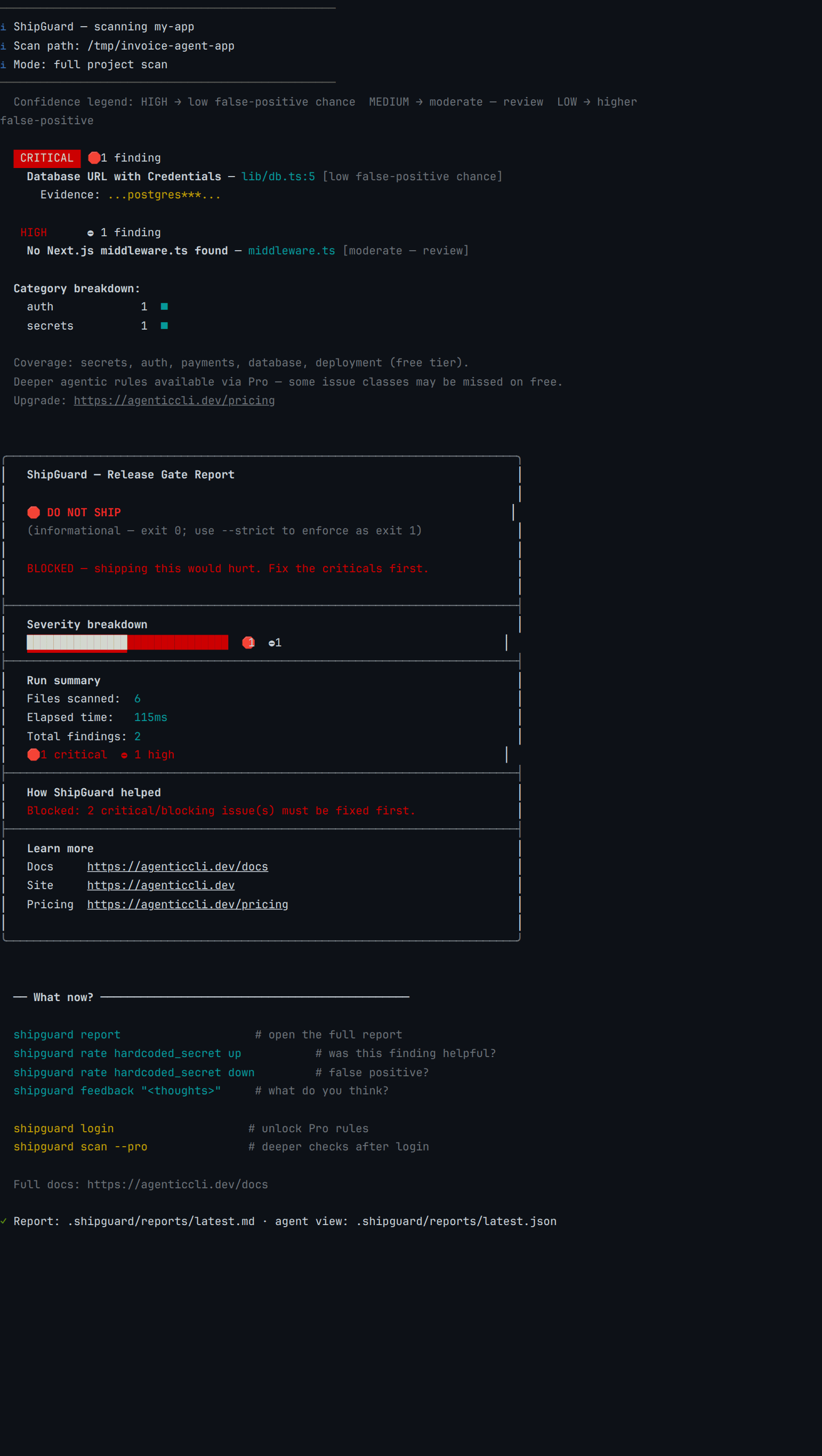
Task: Click the 'What now?' section heading
Action: tap(63, 997)
